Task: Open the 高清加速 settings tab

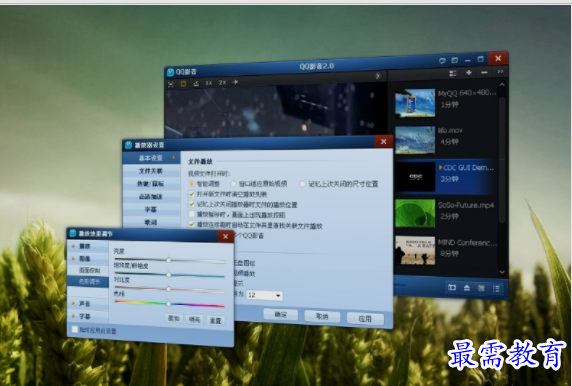Action: (x=151, y=197)
